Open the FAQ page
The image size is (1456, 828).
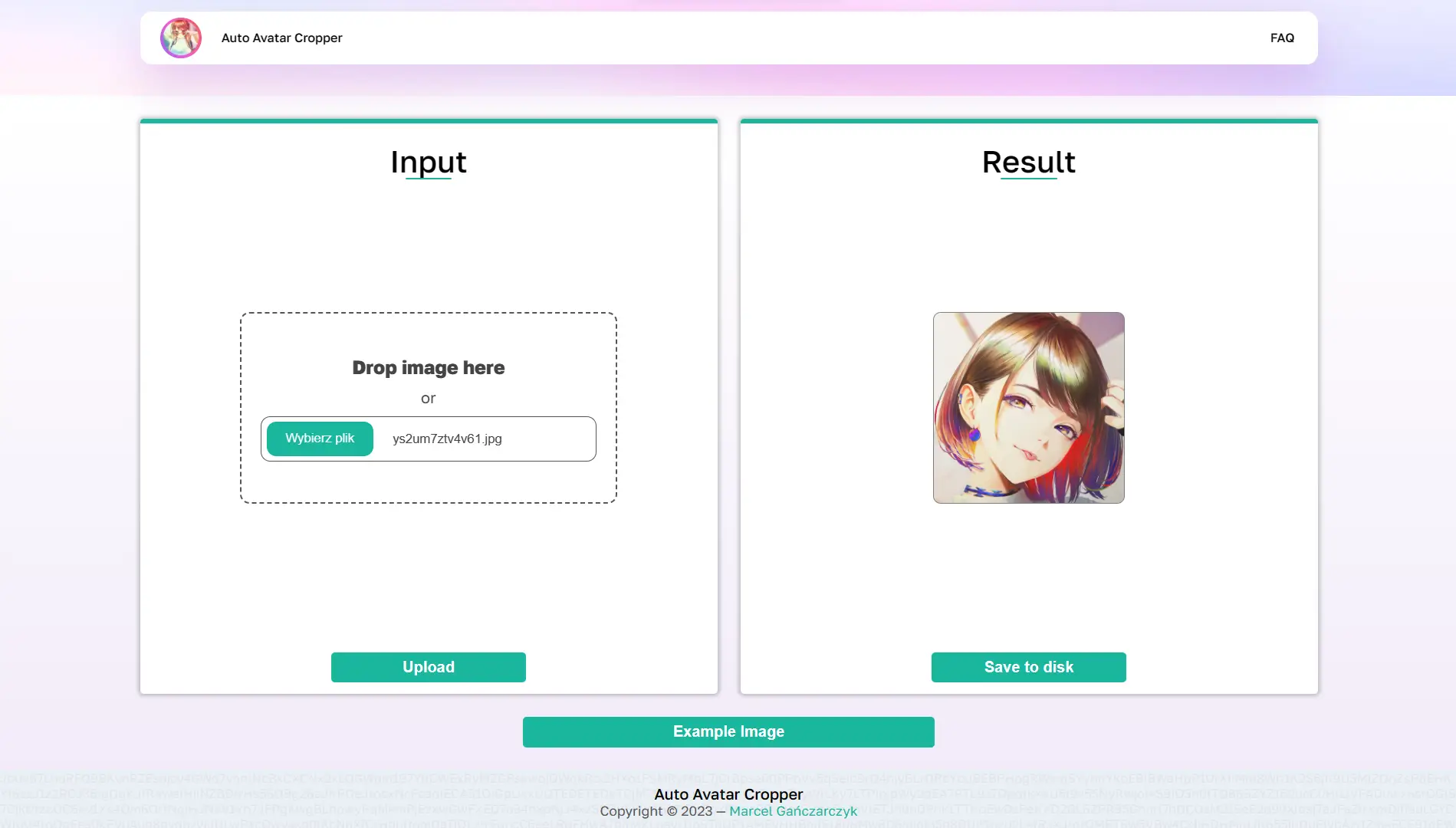click(1281, 38)
